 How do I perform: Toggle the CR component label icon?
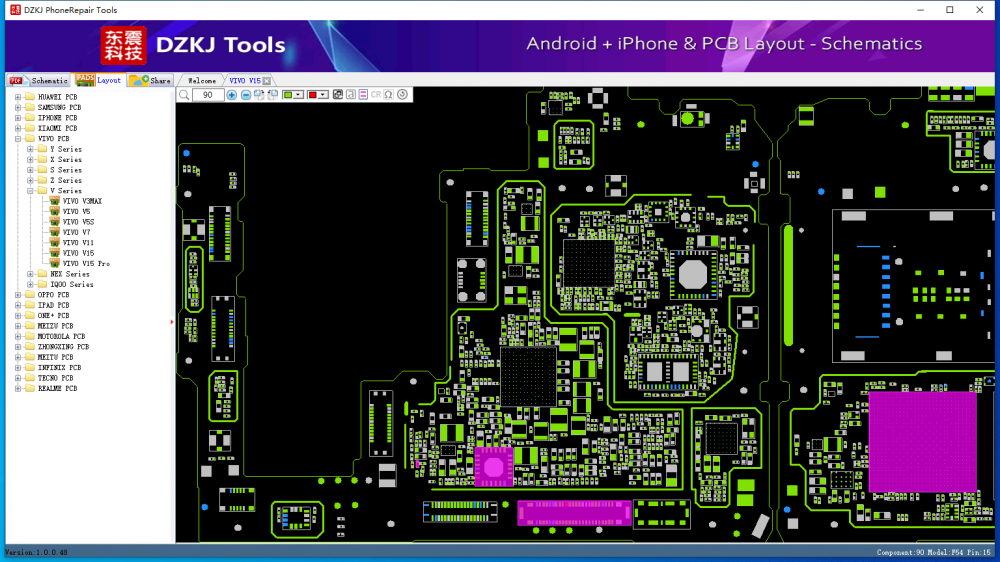[x=376, y=95]
